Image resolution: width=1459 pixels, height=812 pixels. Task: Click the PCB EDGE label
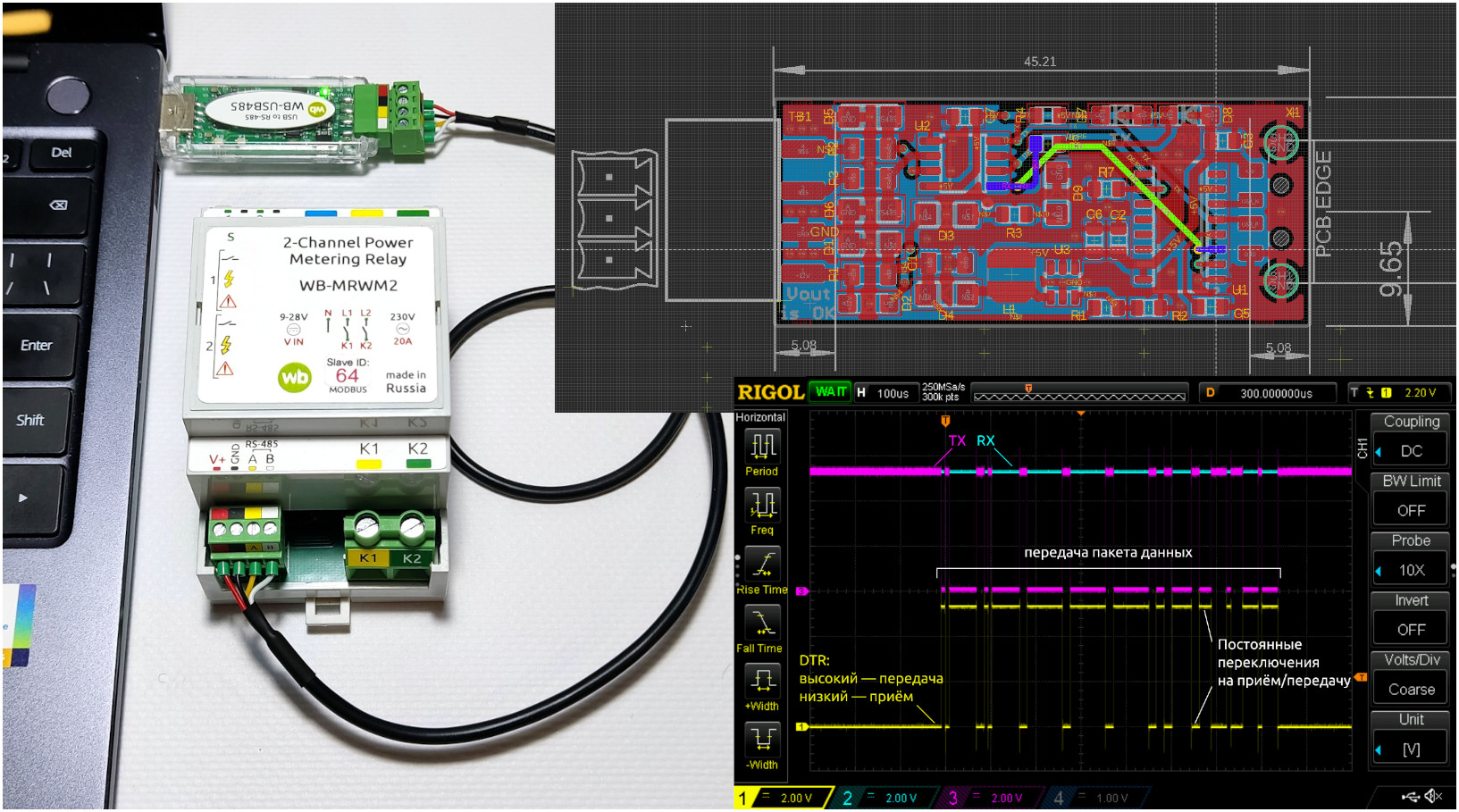pyautogui.click(x=1323, y=204)
